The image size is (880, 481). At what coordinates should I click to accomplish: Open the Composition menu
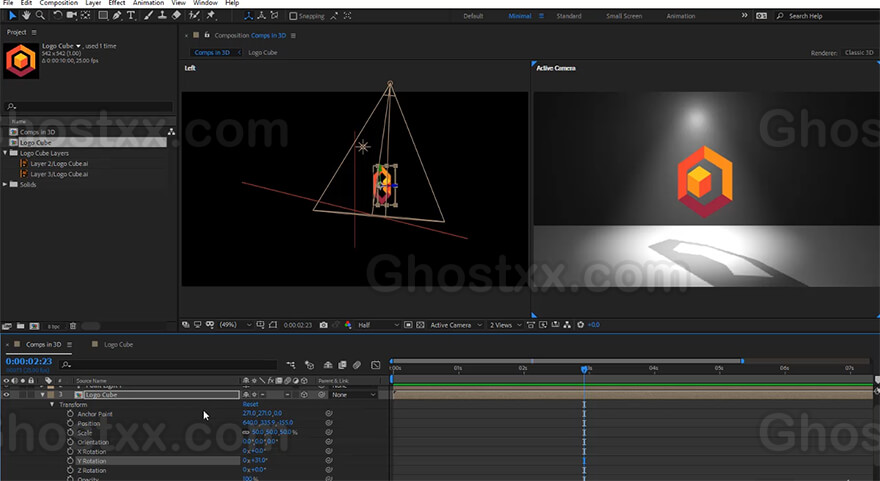pos(58,3)
